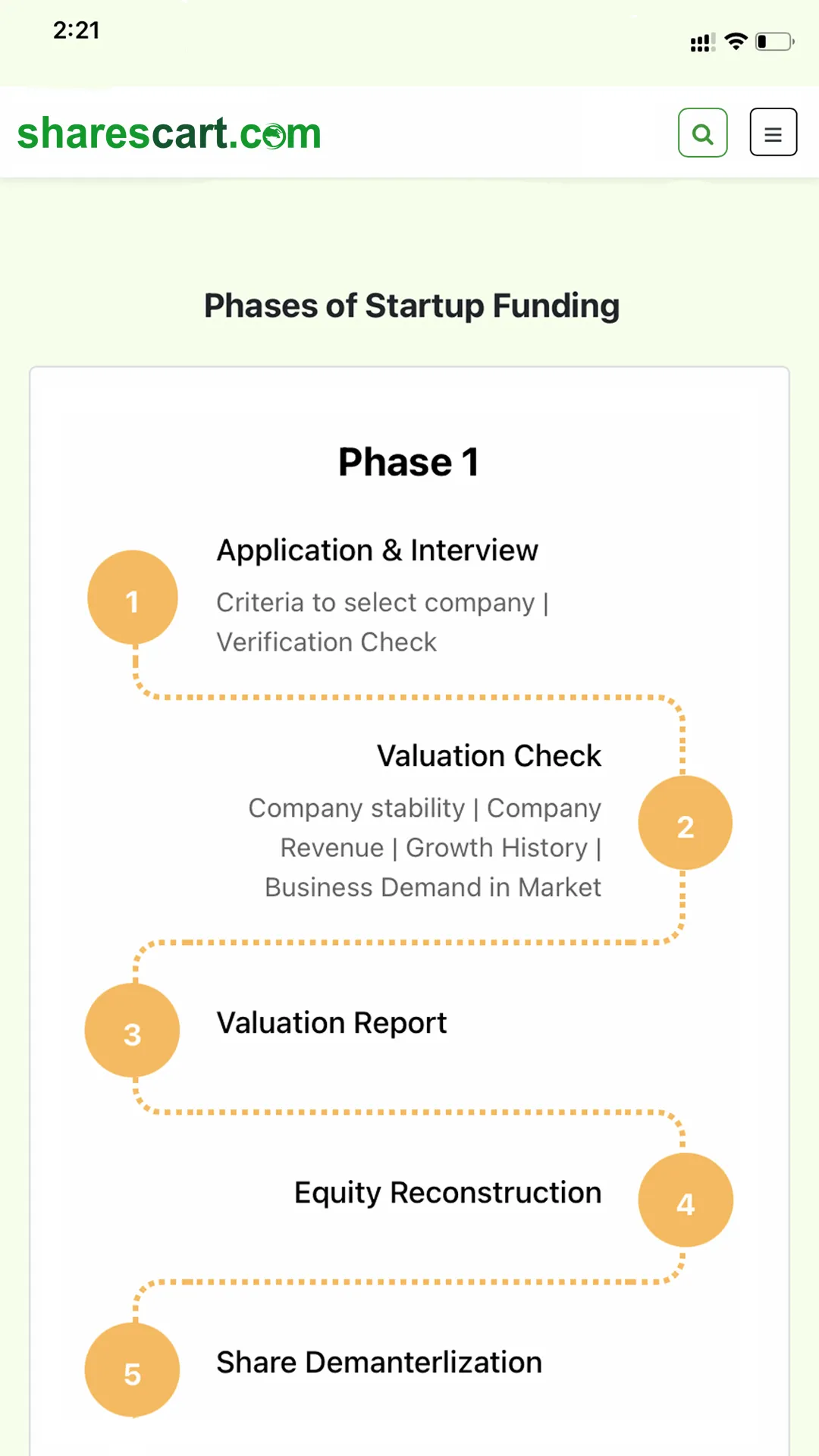
Task: Click the Application & Interview heading
Action: pos(378,551)
